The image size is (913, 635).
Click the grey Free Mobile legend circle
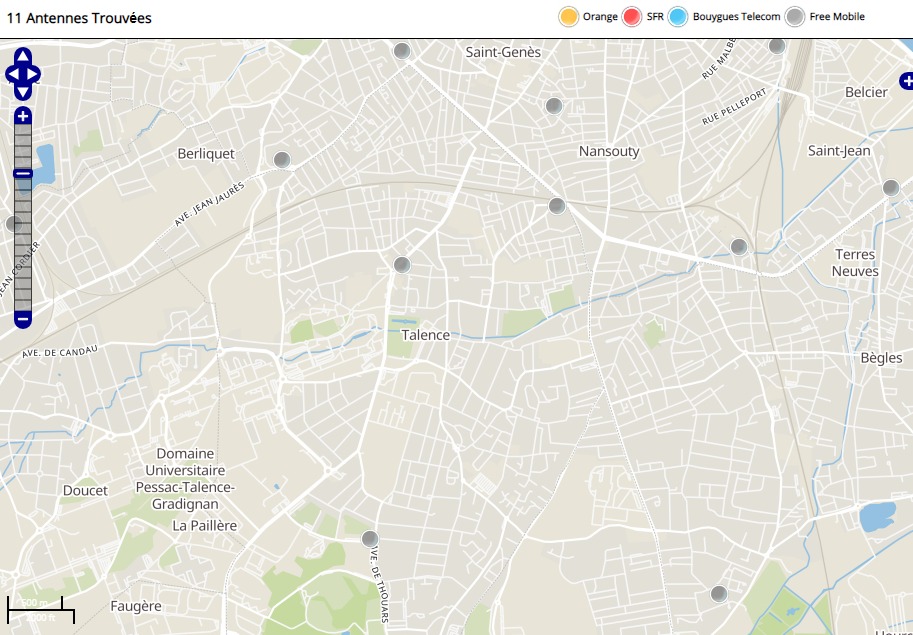795,17
